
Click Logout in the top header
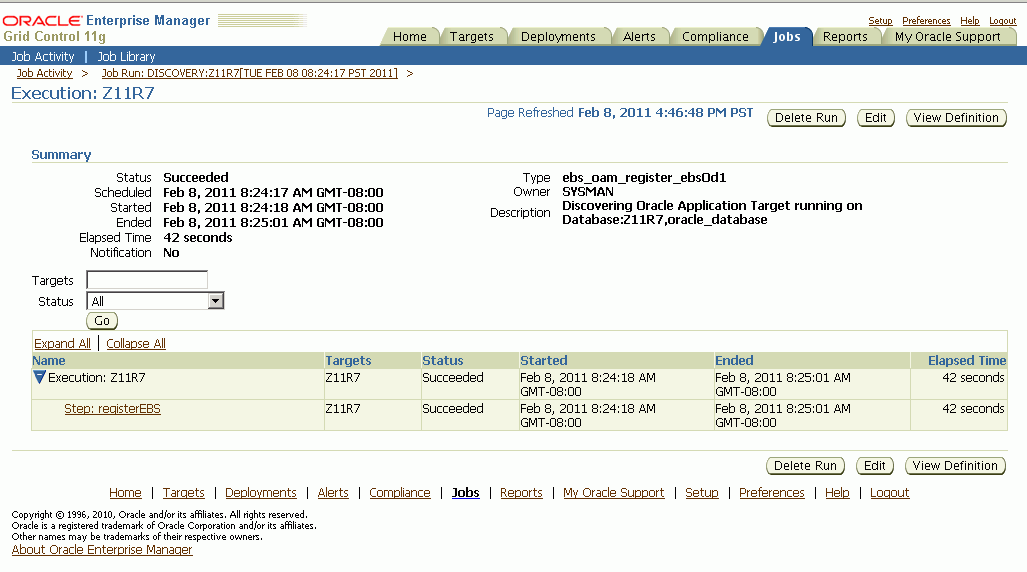tap(1002, 21)
